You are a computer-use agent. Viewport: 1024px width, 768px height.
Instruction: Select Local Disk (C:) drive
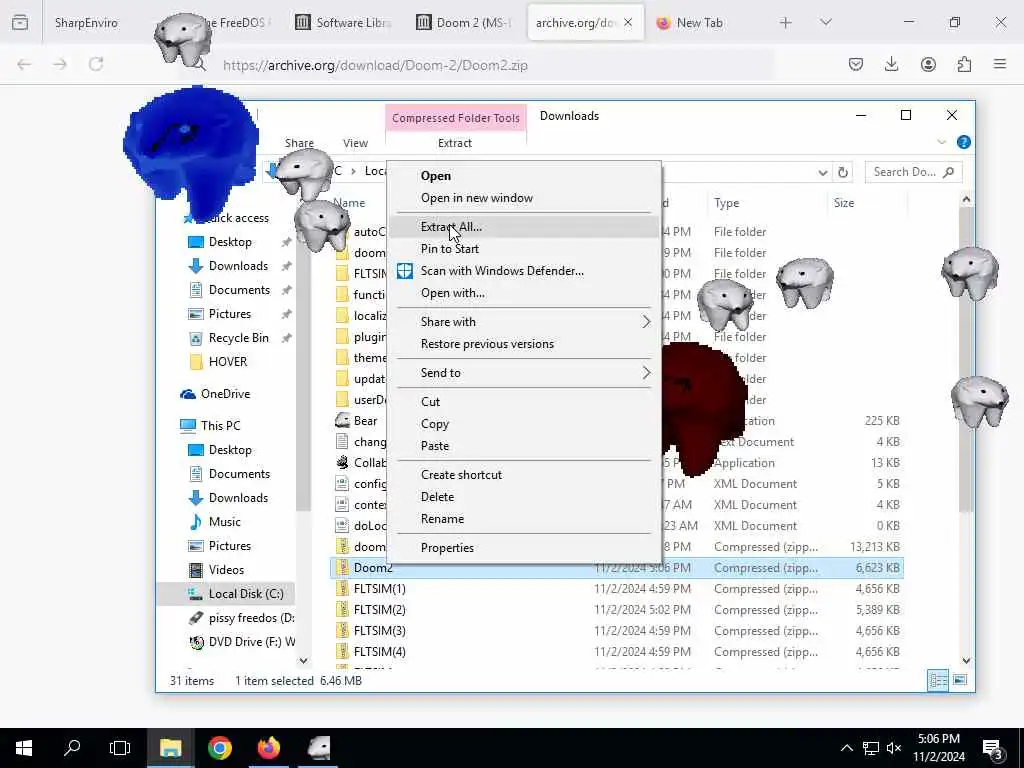246,594
